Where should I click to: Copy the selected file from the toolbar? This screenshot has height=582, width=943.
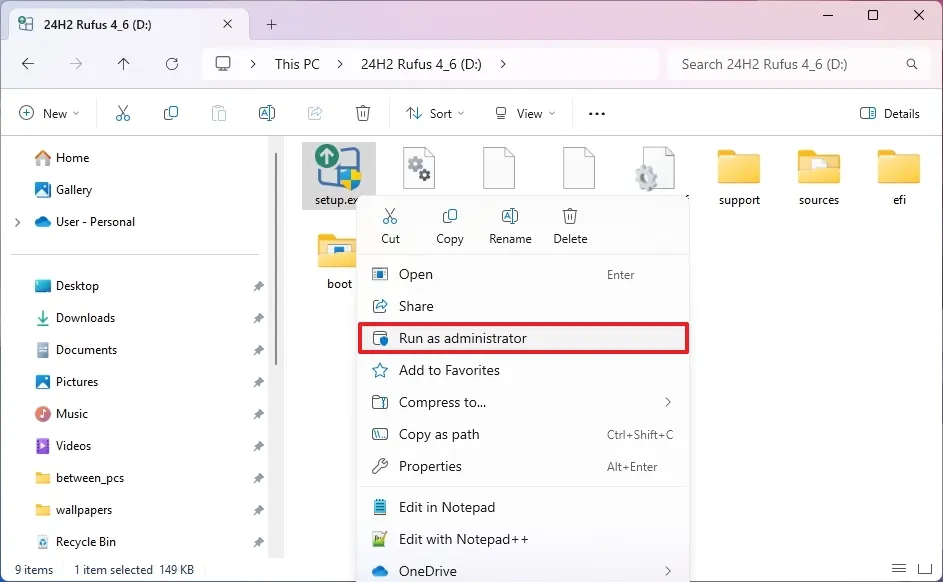(171, 113)
